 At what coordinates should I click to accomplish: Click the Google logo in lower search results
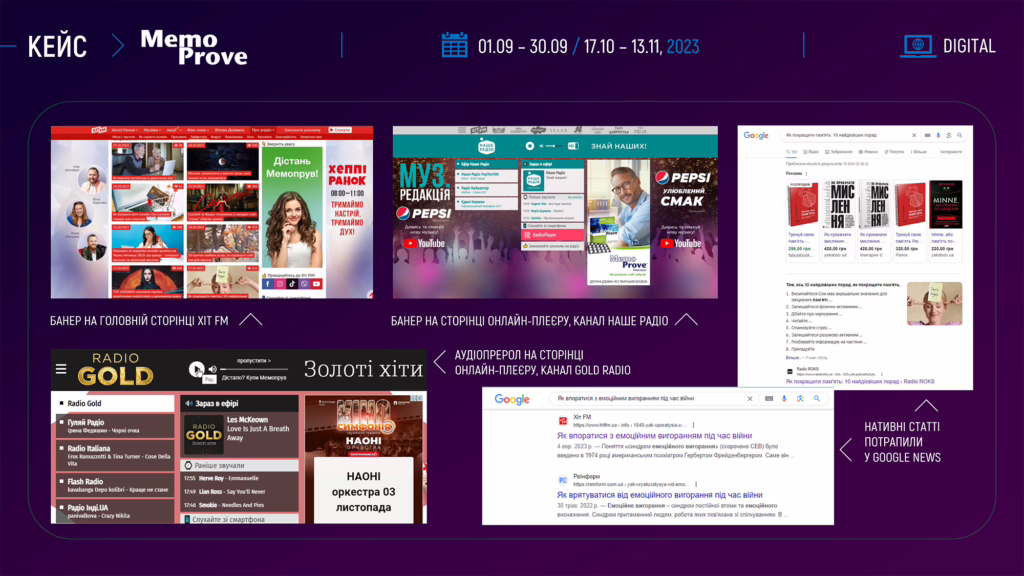coord(512,400)
